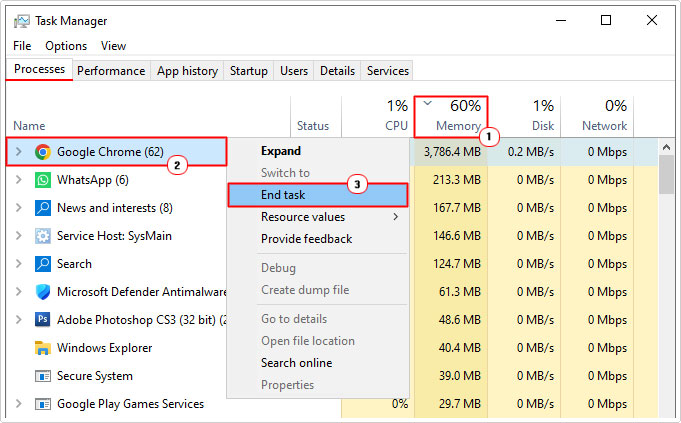Image resolution: width=681 pixels, height=423 pixels.
Task: Click the Service Host: SysMain gear icon
Action: tap(43, 236)
